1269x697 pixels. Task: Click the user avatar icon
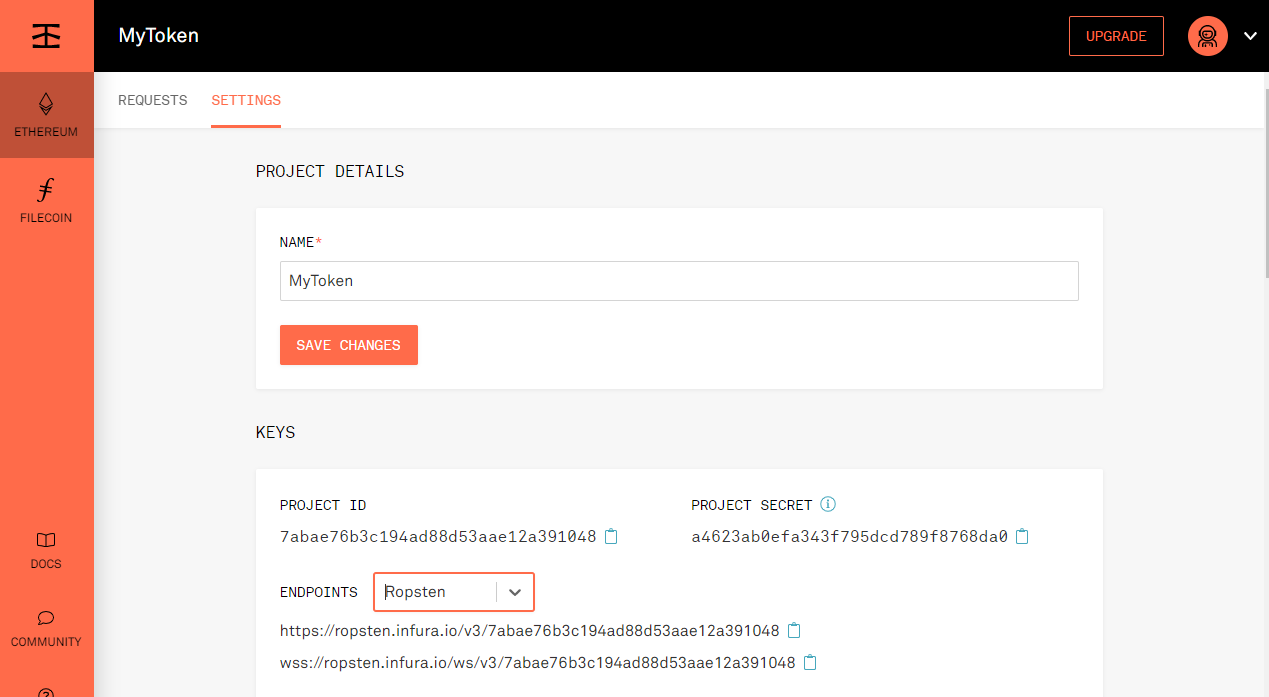1208,36
